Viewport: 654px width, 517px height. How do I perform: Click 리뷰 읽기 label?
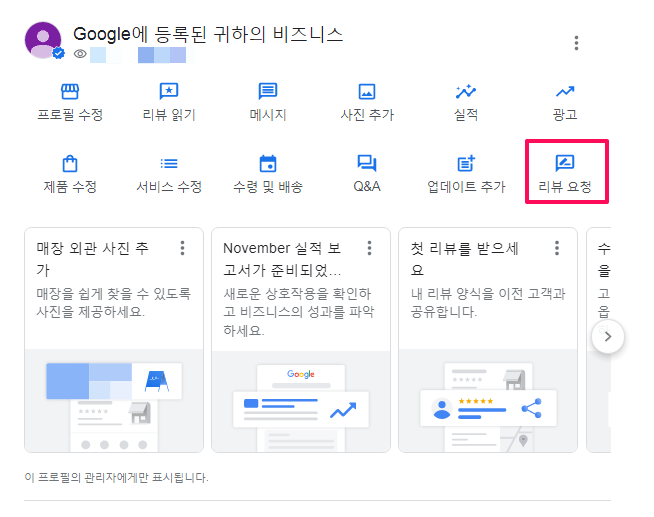click(x=169, y=115)
